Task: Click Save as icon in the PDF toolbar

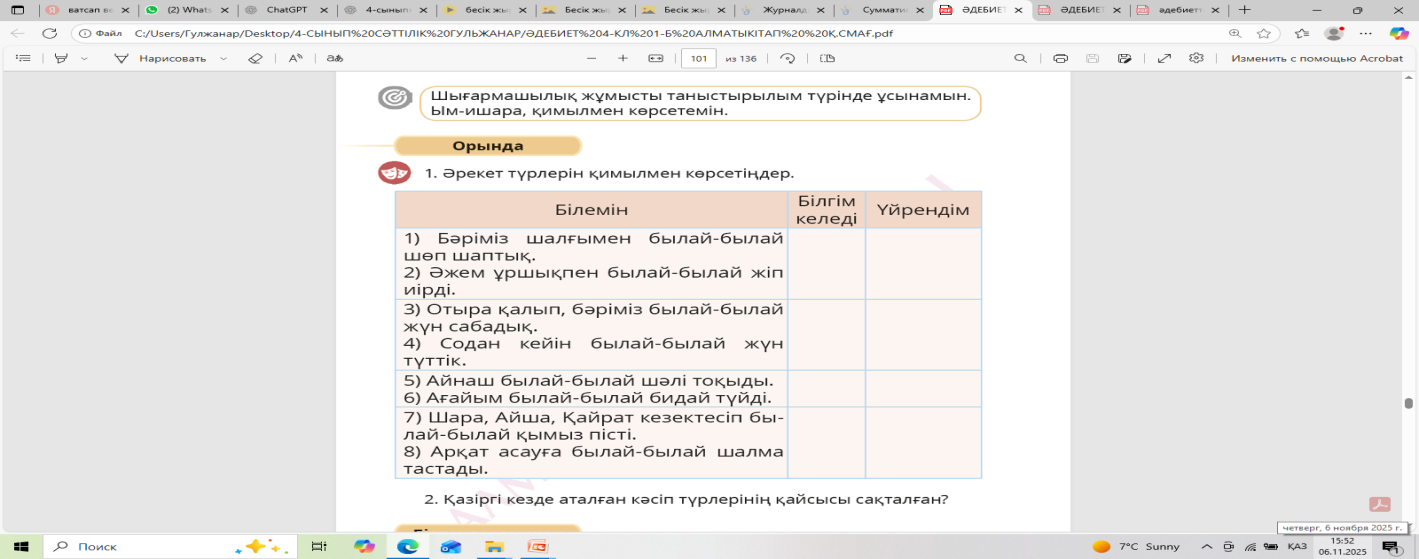Action: [x=1125, y=58]
